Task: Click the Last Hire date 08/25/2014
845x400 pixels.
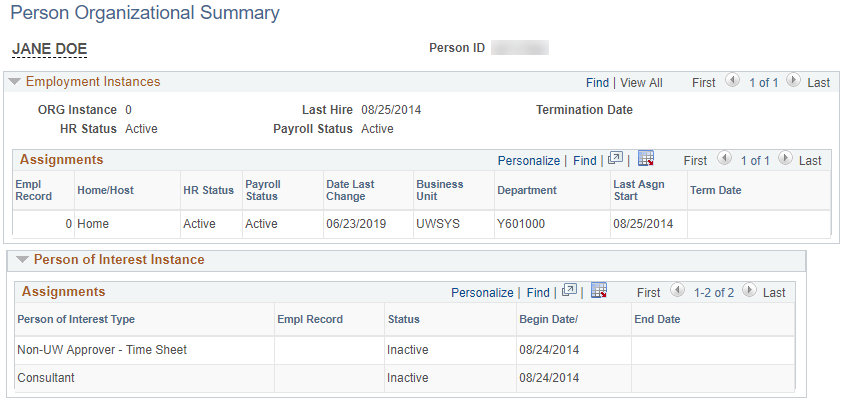Action: (391, 110)
